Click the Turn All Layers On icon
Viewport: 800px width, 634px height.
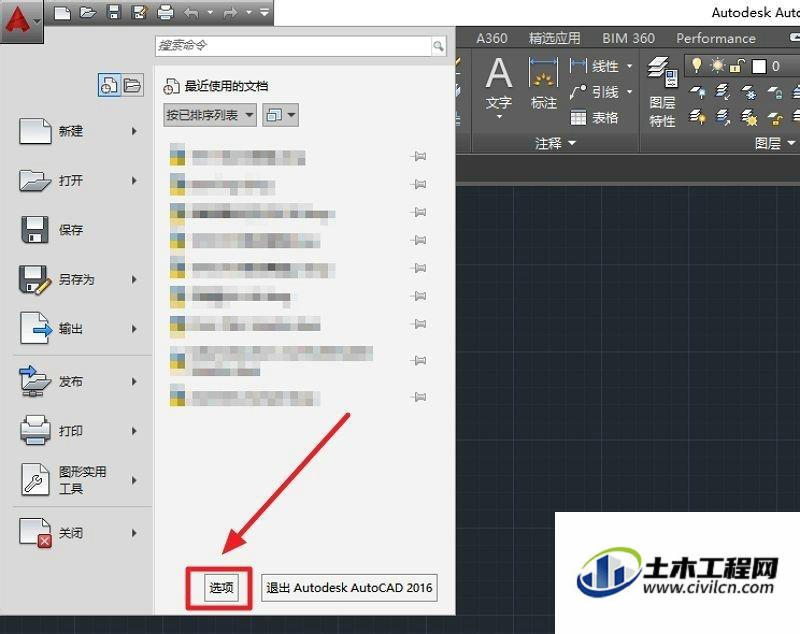click(698, 118)
